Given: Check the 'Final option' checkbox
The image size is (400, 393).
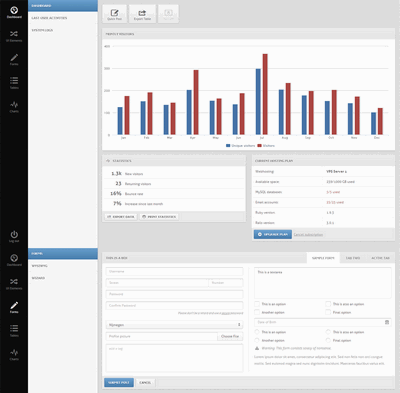Looking at the screenshot, I should [x=328, y=312].
